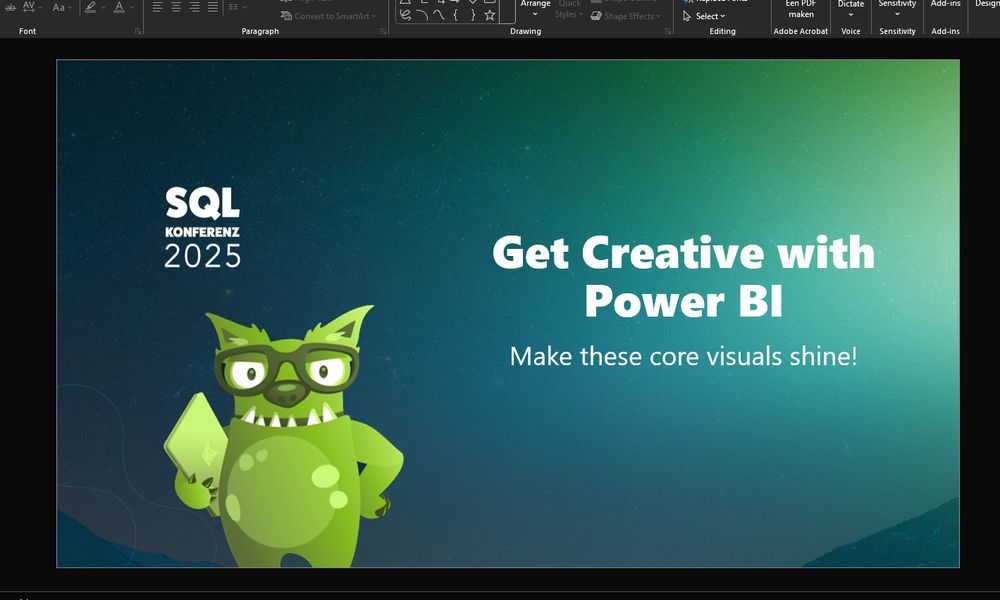The image size is (1000, 600).
Task: Open the Change Case Aa menu
Action: pos(59,7)
